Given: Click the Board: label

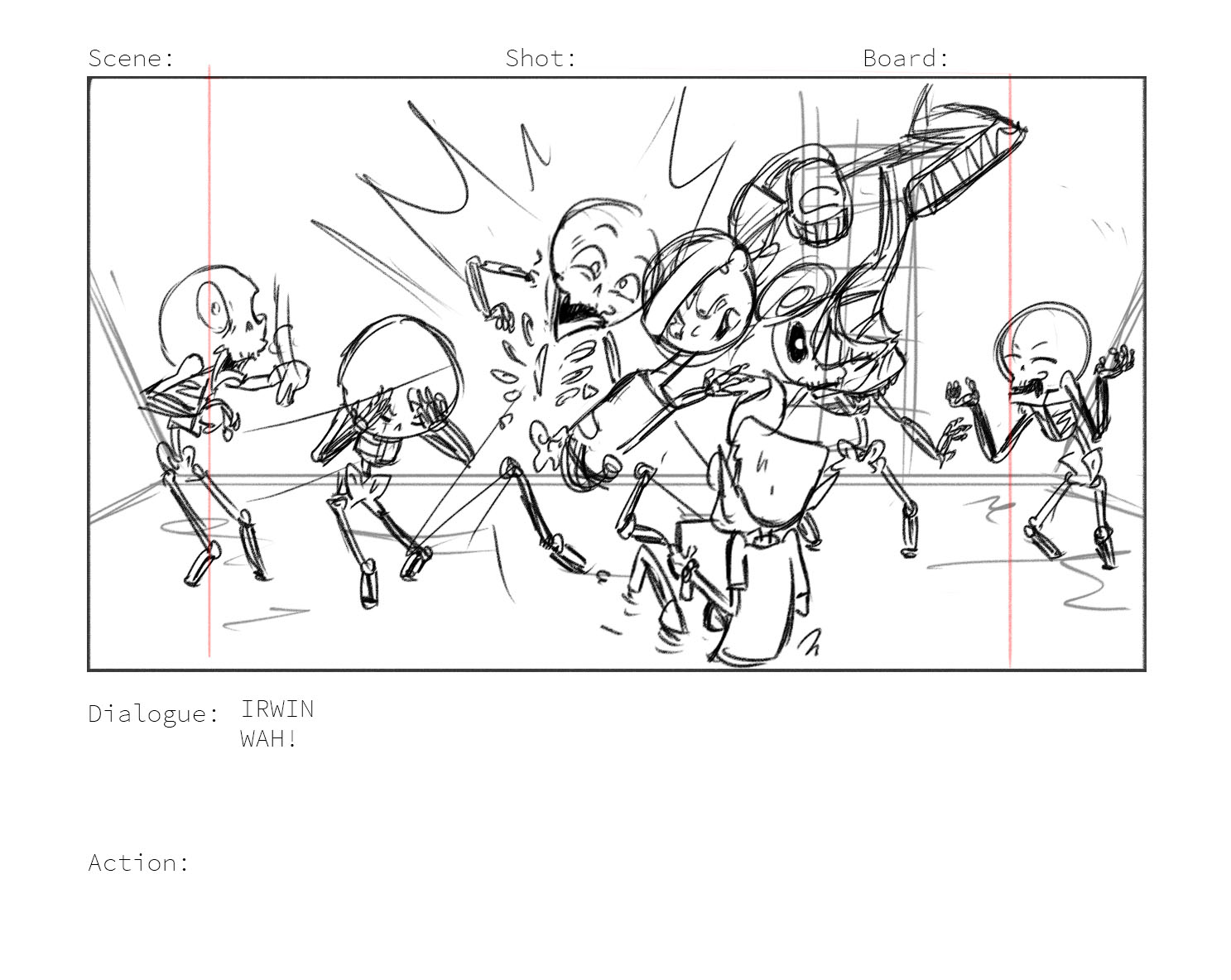Looking at the screenshot, I should [906, 58].
